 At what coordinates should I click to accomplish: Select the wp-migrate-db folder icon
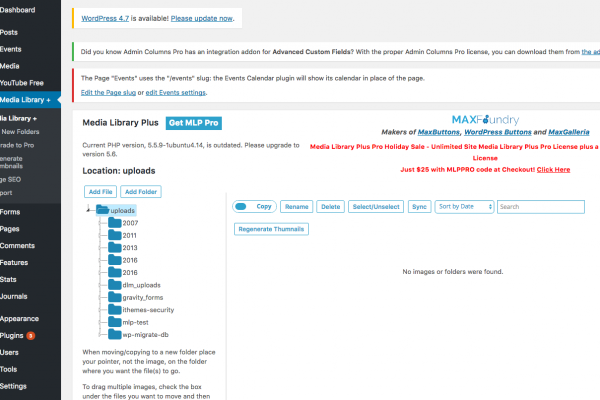point(115,335)
